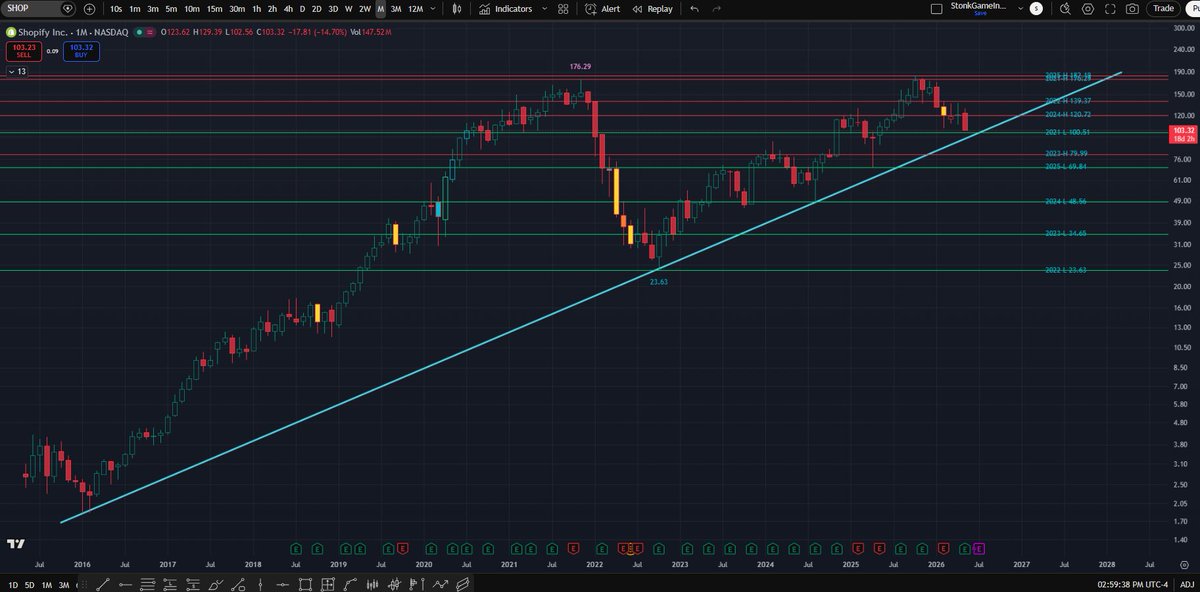The width and height of the screenshot is (1200, 592).
Task: Click the Indicators button label
Action: click(514, 8)
